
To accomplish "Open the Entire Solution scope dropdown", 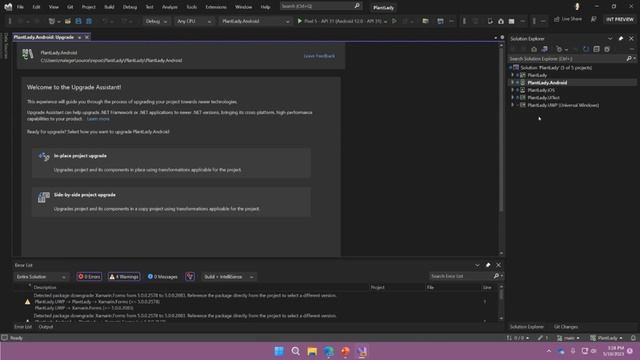I will point(41,277).
